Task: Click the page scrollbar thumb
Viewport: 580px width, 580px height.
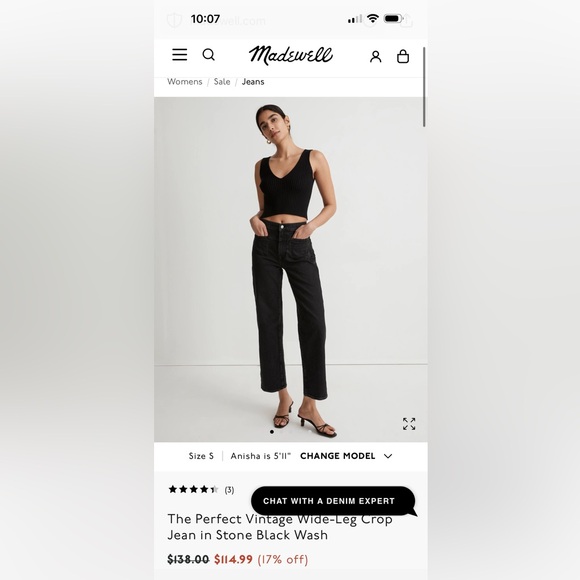Action: [424, 87]
